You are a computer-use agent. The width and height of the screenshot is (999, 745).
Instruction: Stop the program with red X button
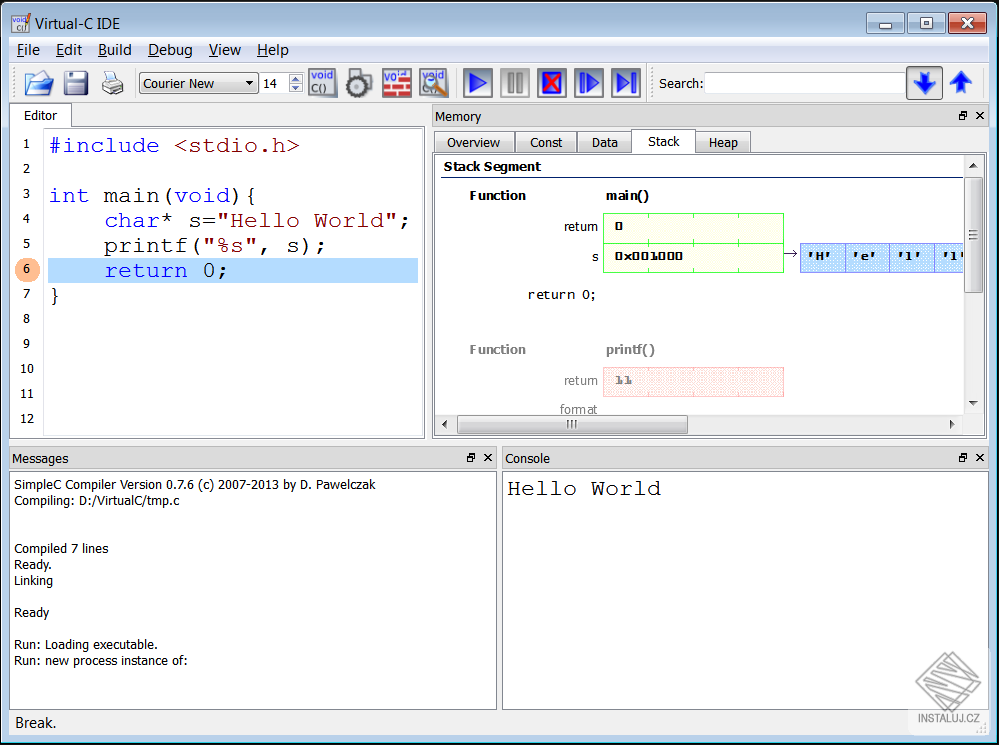(x=551, y=83)
